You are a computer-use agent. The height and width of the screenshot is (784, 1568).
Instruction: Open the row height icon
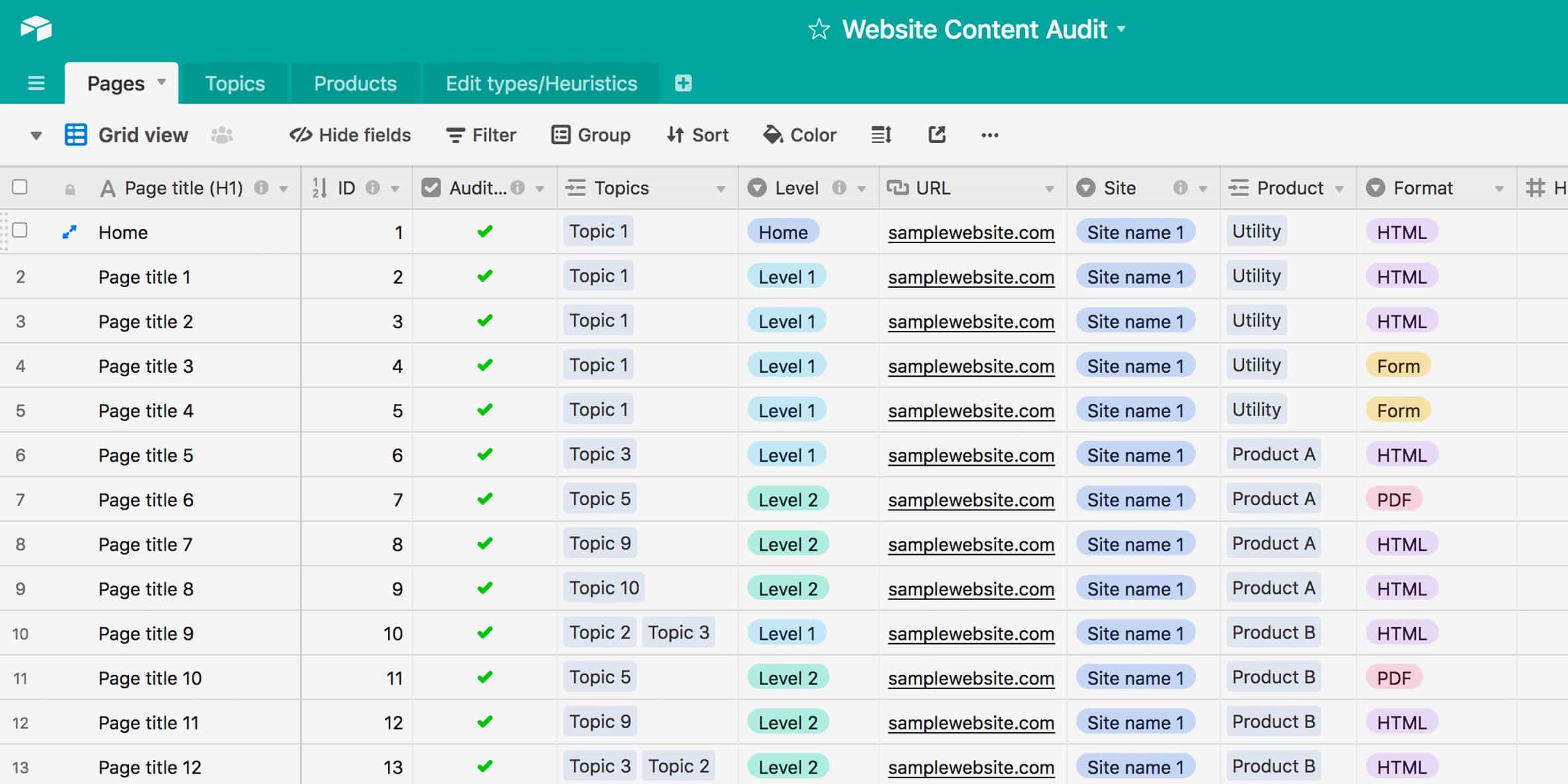[881, 135]
